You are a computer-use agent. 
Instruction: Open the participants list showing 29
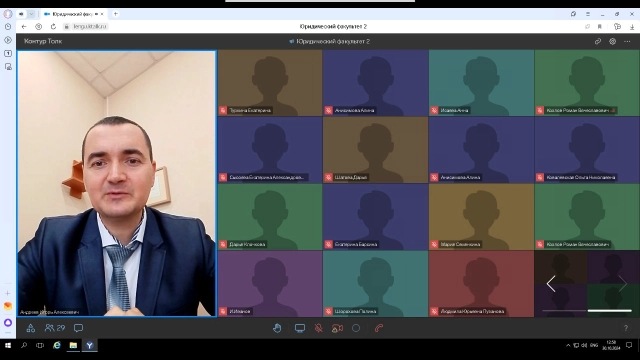coord(55,328)
